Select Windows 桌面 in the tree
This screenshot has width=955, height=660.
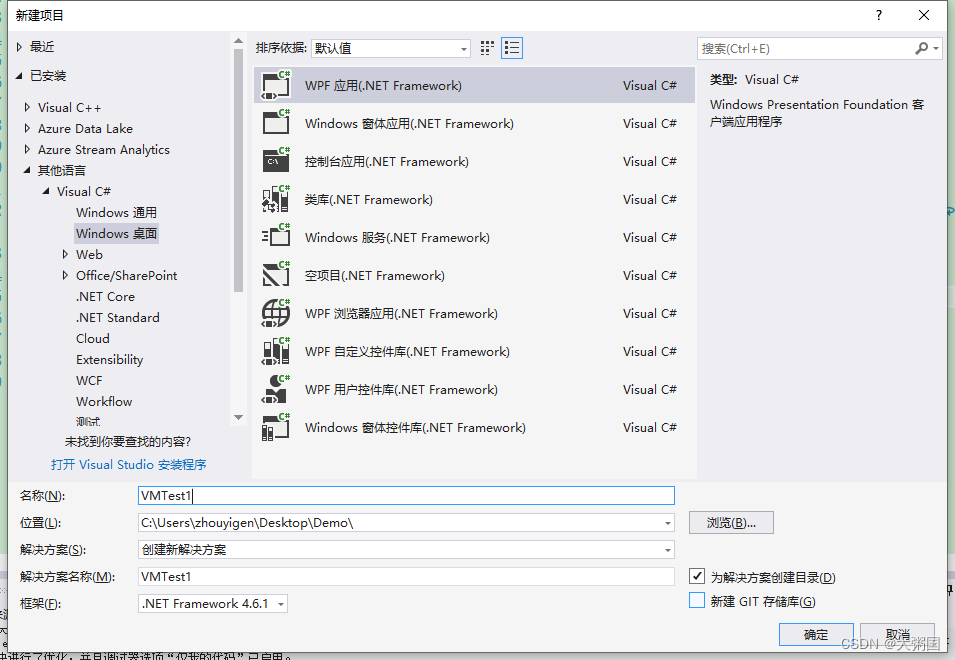[x=116, y=234]
